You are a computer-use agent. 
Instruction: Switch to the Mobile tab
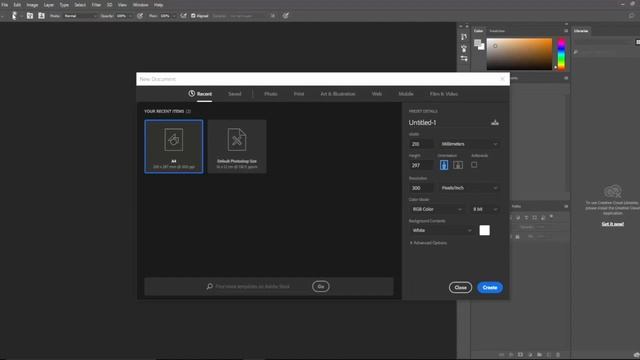point(406,94)
